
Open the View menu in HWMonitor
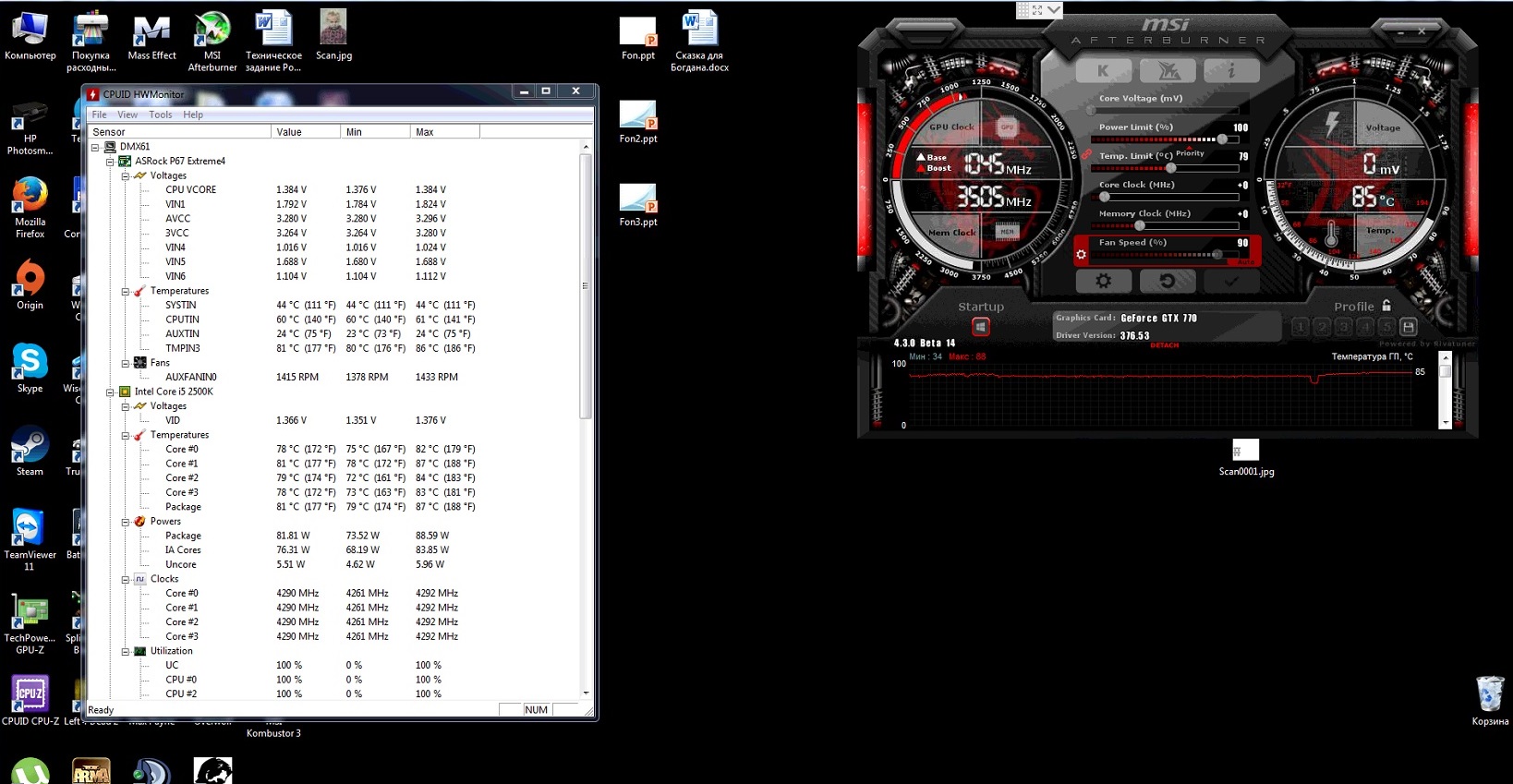[x=127, y=115]
